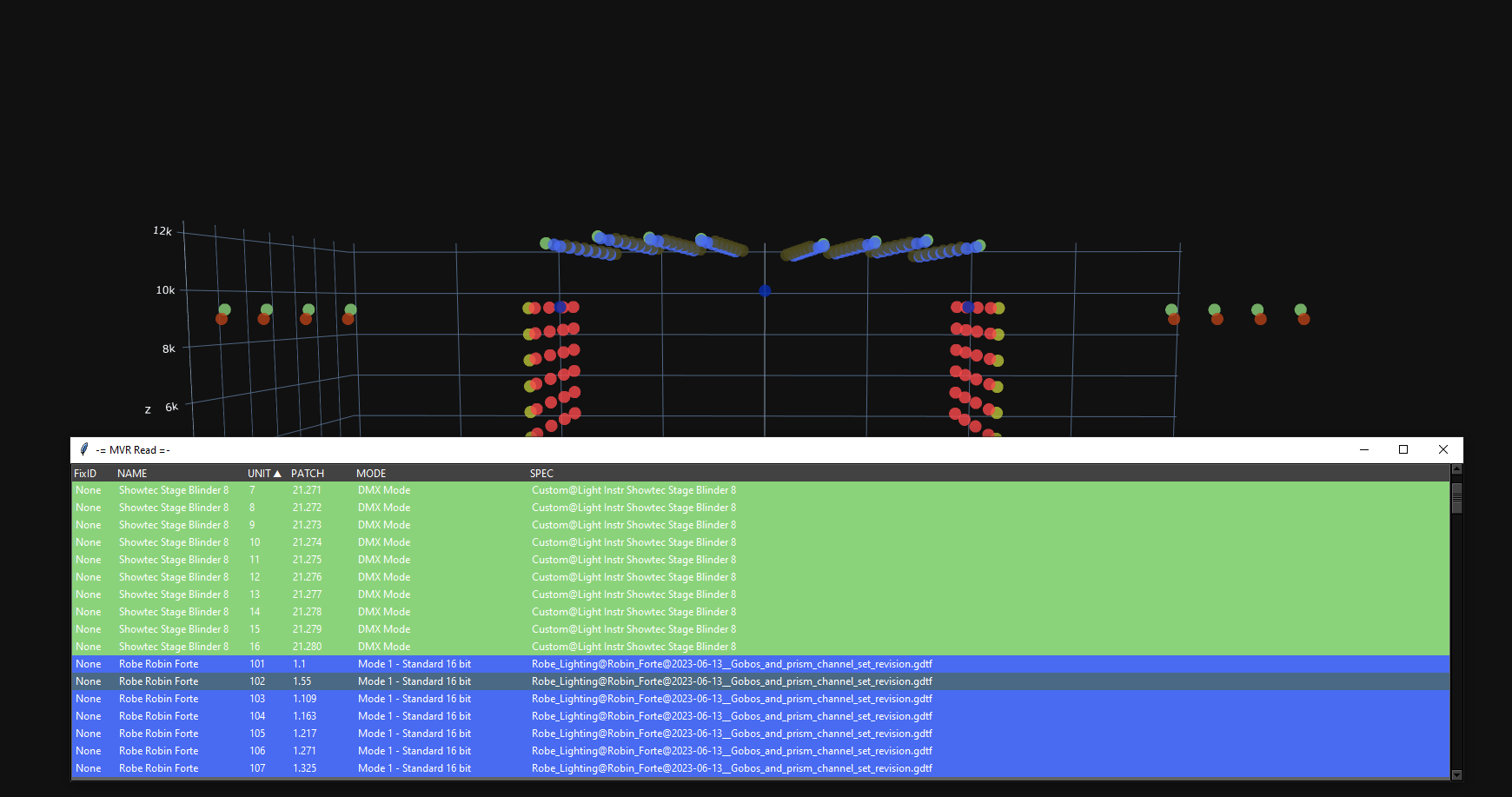Click the table scrollbar up arrow

[x=1456, y=470]
